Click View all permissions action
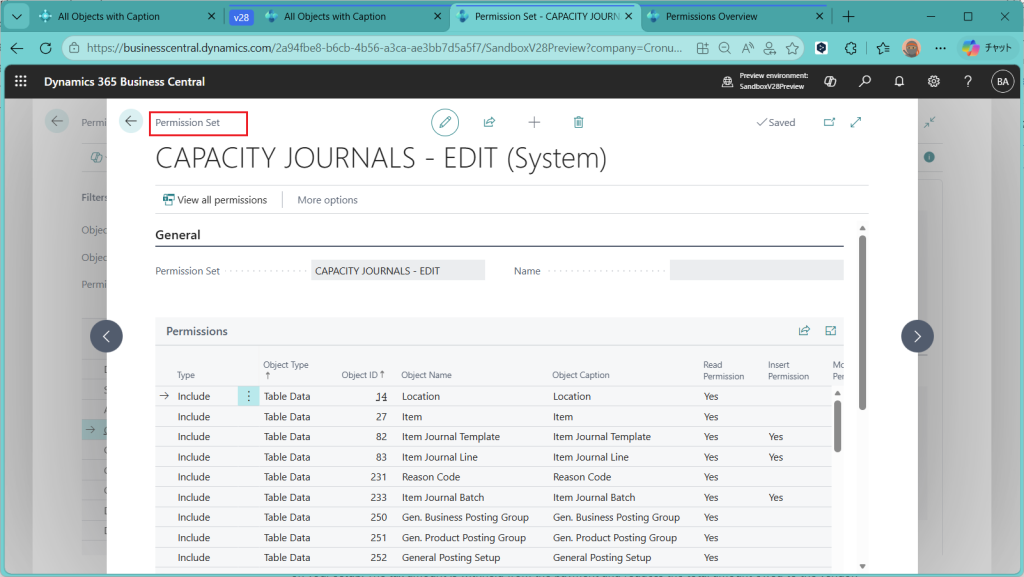The image size is (1024, 577). click(215, 200)
